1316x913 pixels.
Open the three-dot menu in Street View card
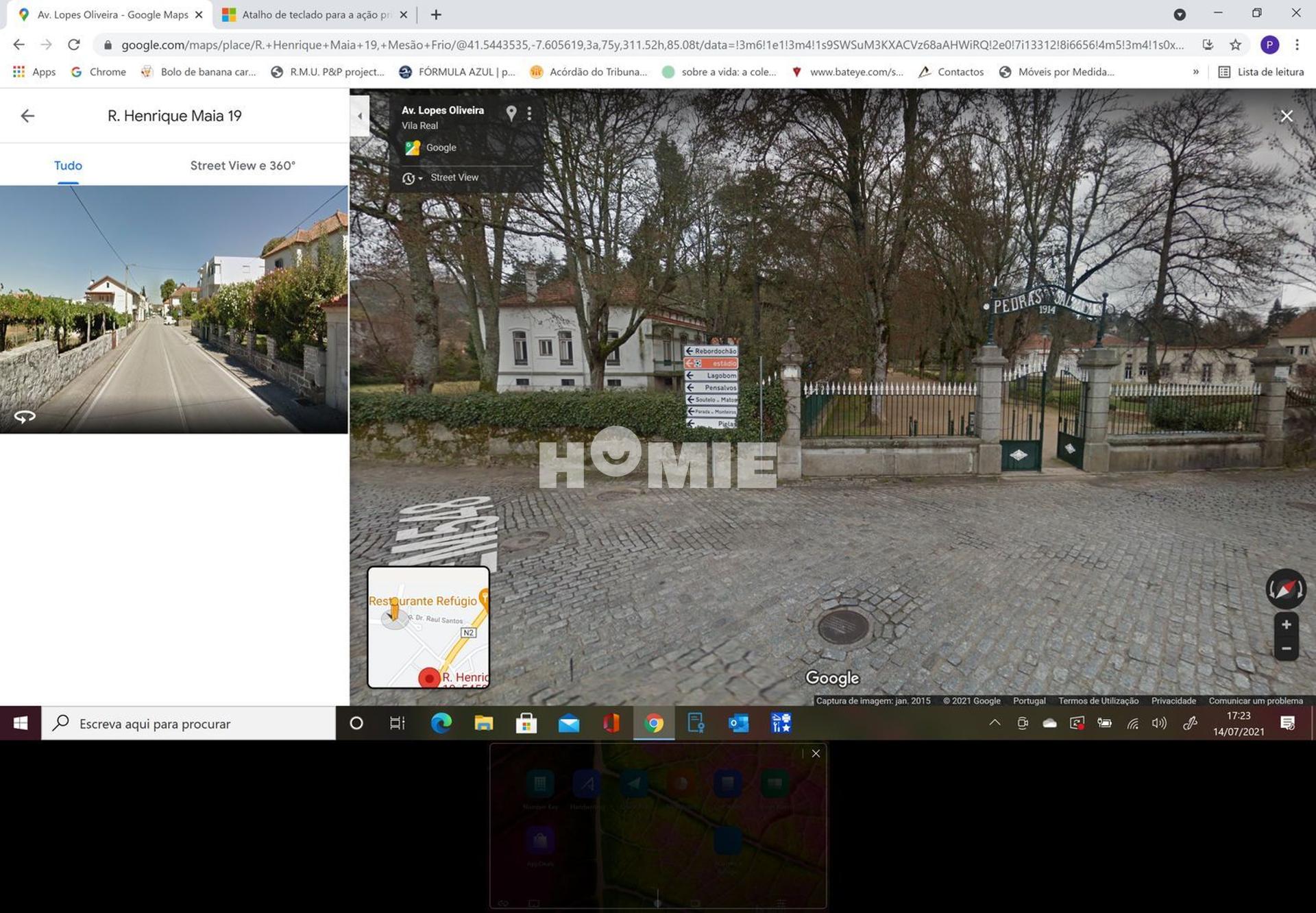tap(529, 113)
